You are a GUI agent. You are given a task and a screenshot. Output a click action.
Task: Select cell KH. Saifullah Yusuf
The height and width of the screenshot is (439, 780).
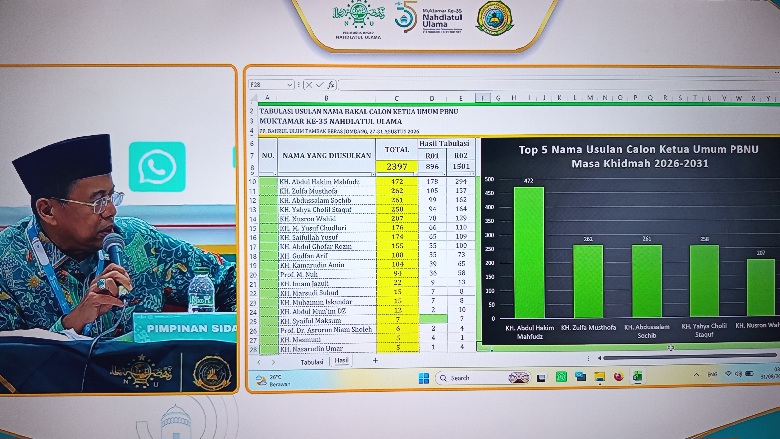click(x=326, y=237)
